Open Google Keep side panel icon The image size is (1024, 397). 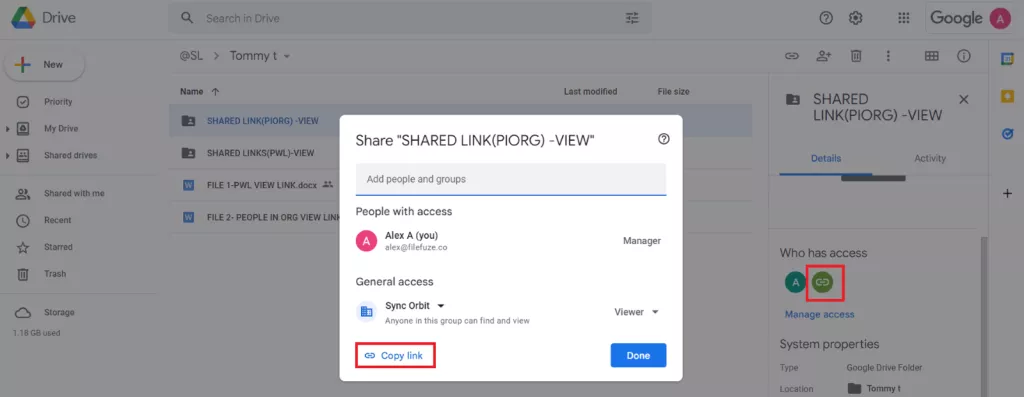pos(1007,96)
